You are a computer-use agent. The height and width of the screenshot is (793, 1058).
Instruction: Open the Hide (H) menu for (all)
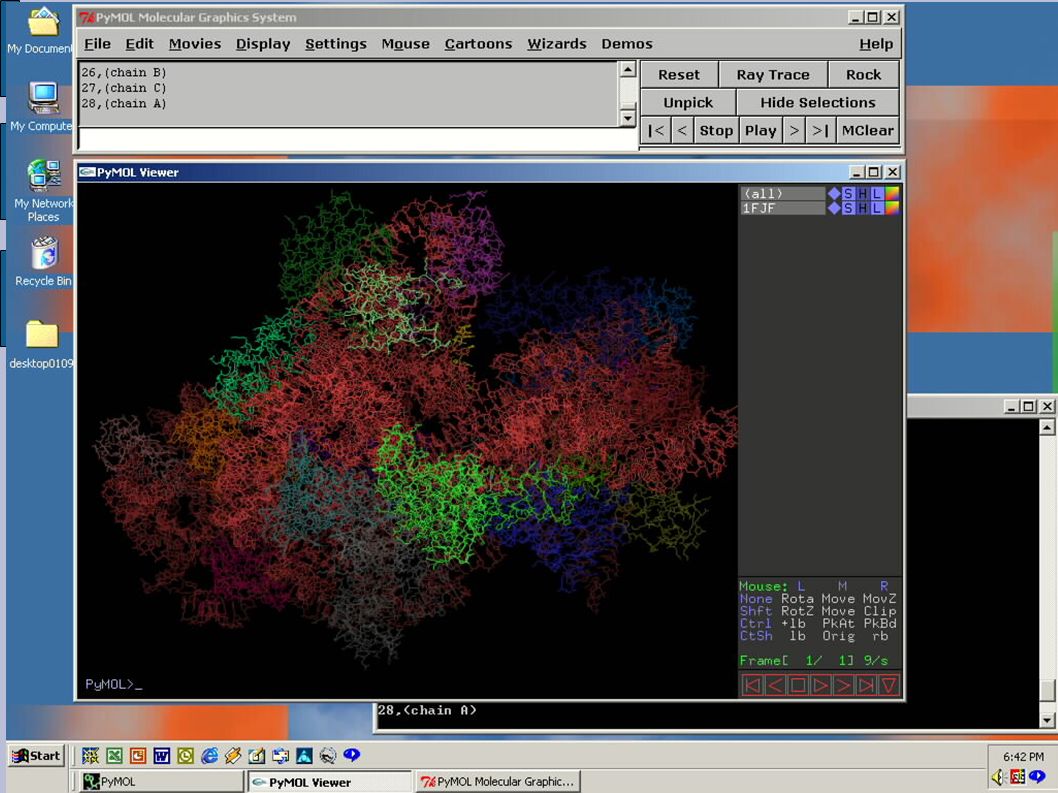point(862,194)
